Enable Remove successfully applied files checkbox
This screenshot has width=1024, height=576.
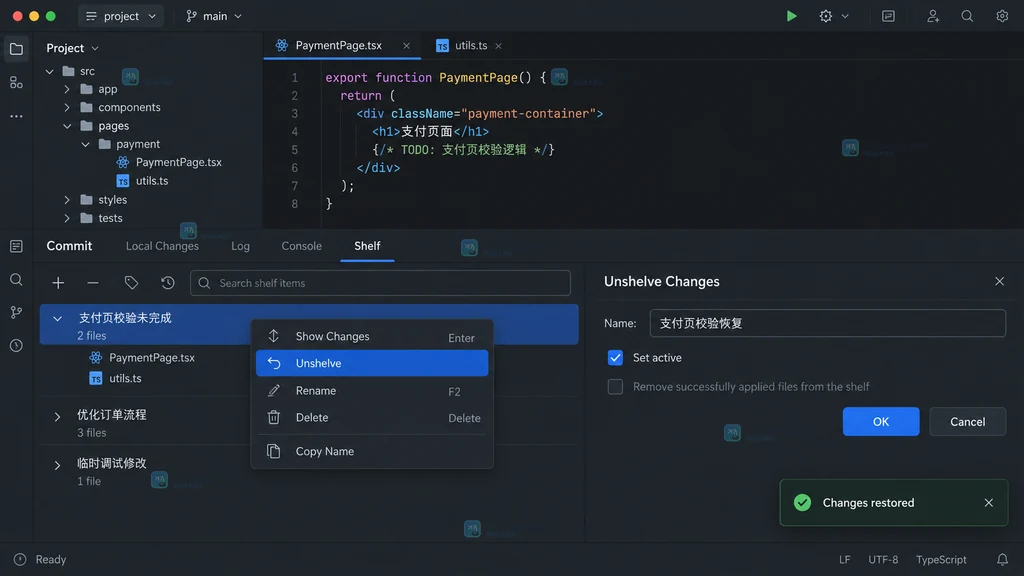coord(615,387)
